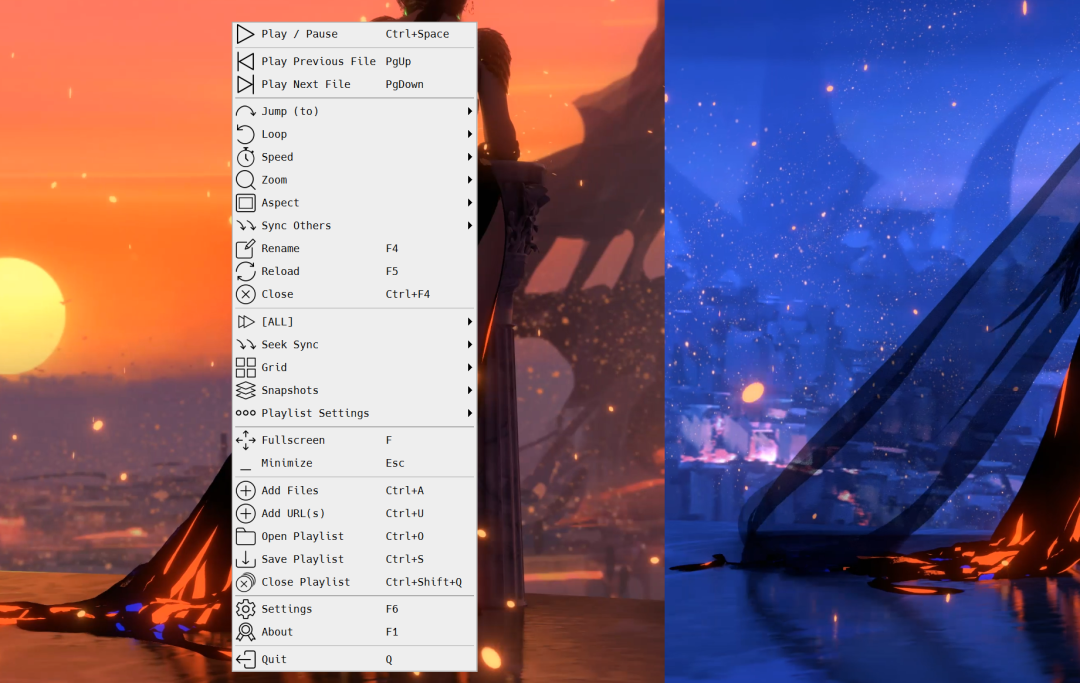This screenshot has height=683, width=1080.
Task: Click the Ctrl+F4 shortcut text
Action: click(x=408, y=294)
